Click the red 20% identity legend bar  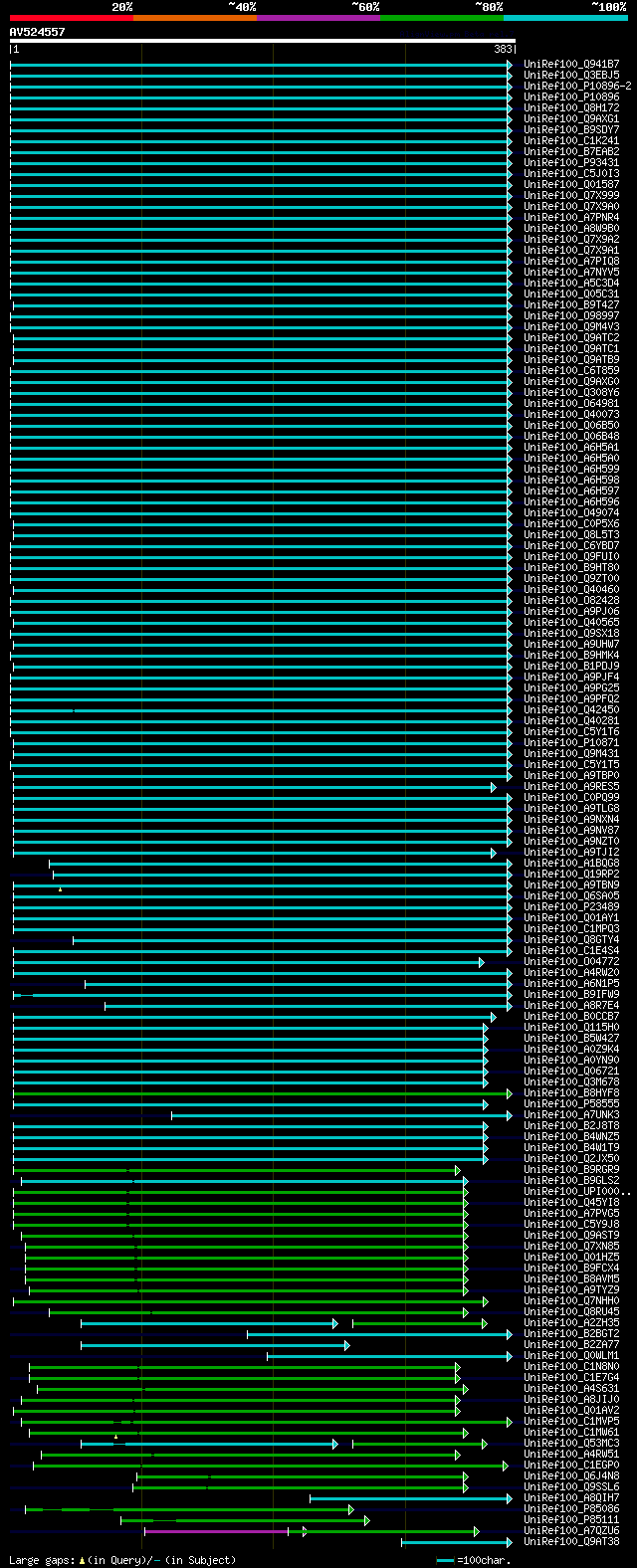[71, 18]
